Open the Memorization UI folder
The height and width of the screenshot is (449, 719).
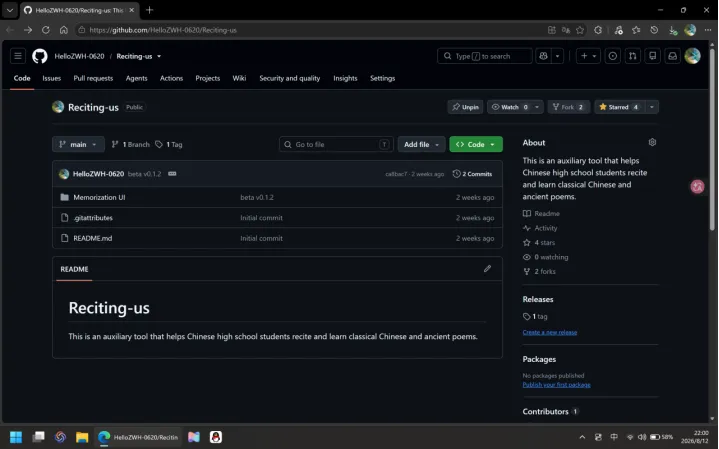tap(99, 197)
